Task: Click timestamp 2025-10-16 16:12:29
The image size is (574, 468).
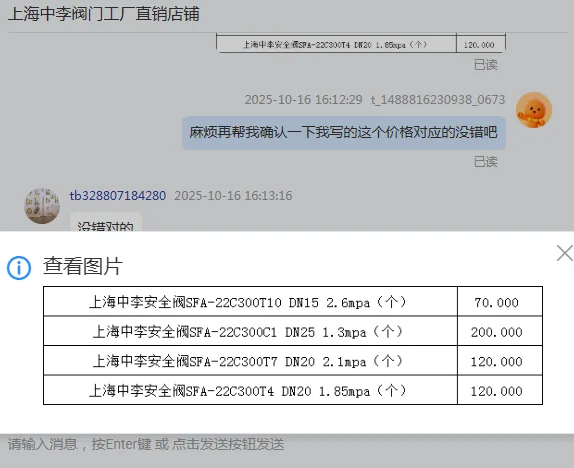Action: [303, 100]
